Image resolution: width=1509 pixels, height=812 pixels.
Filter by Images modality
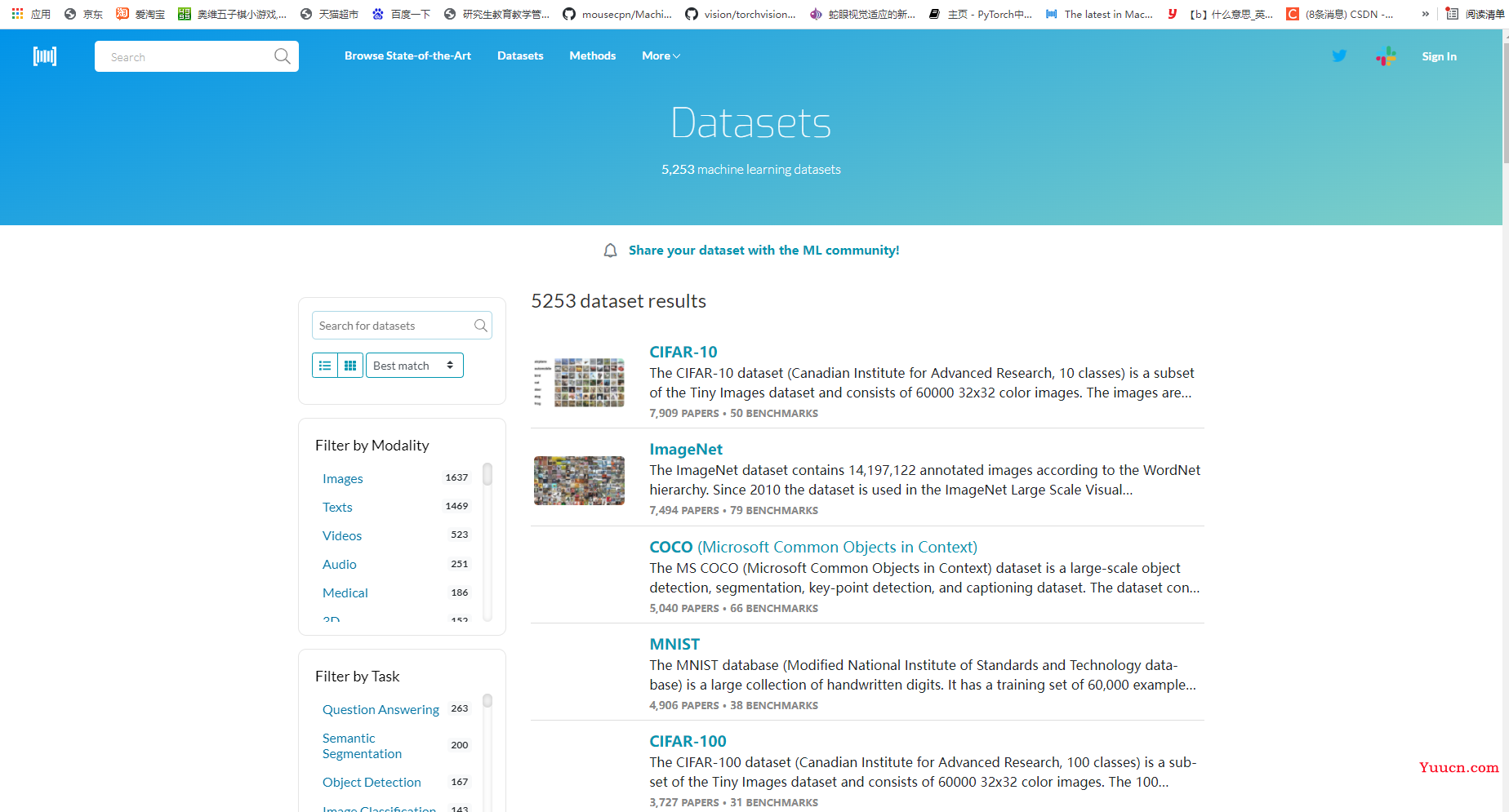coord(343,478)
